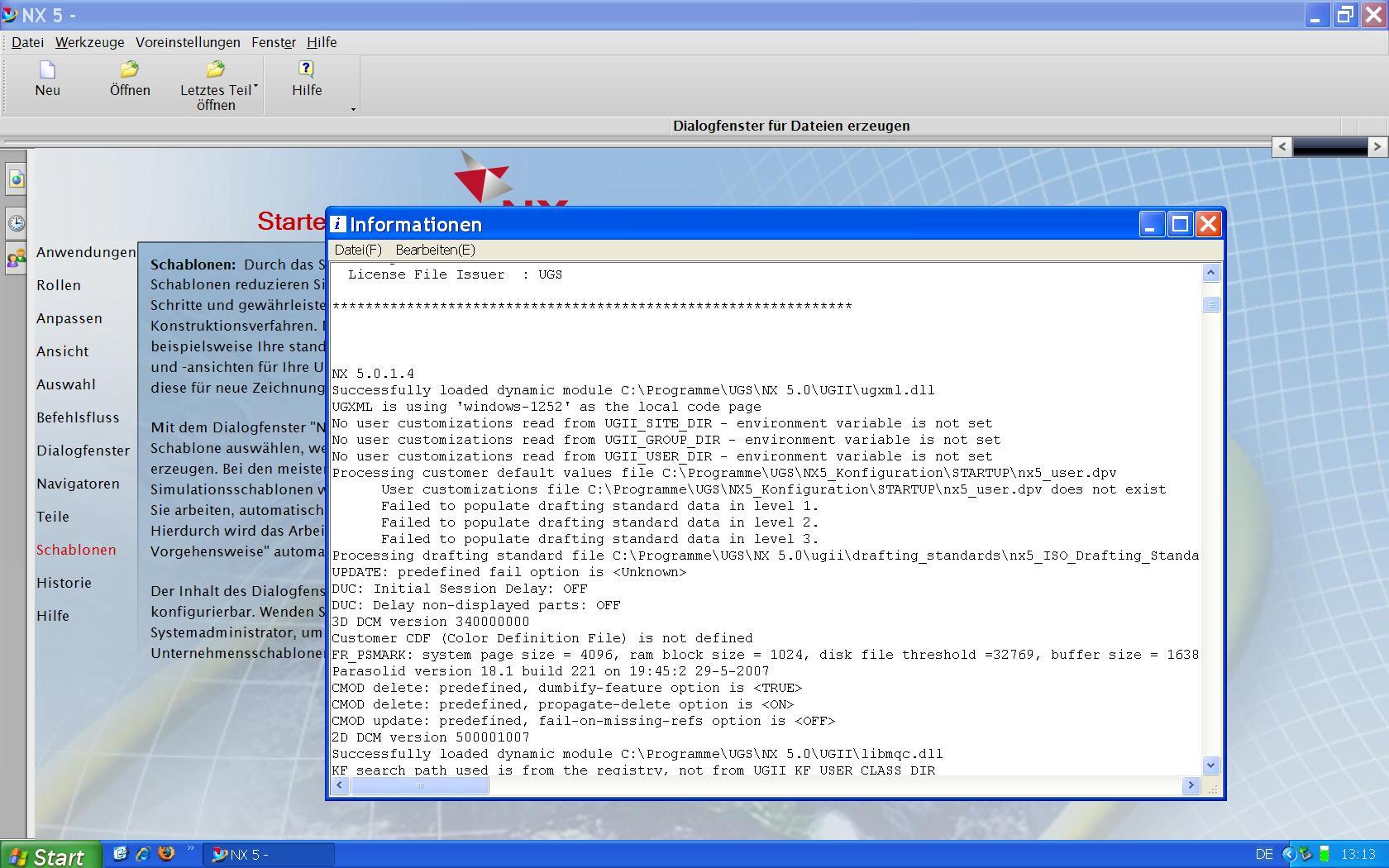
Task: Select Navigatoren in the start page list
Action: coord(78,484)
